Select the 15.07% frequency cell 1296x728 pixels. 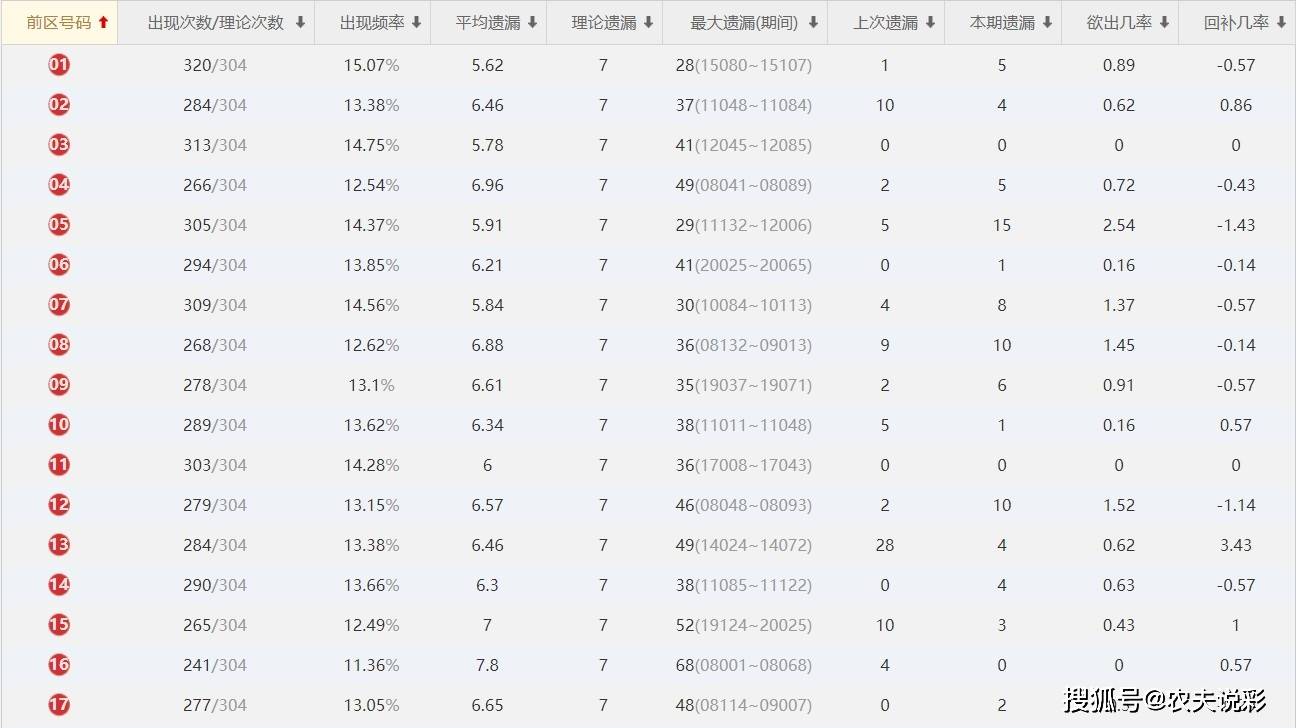click(372, 65)
